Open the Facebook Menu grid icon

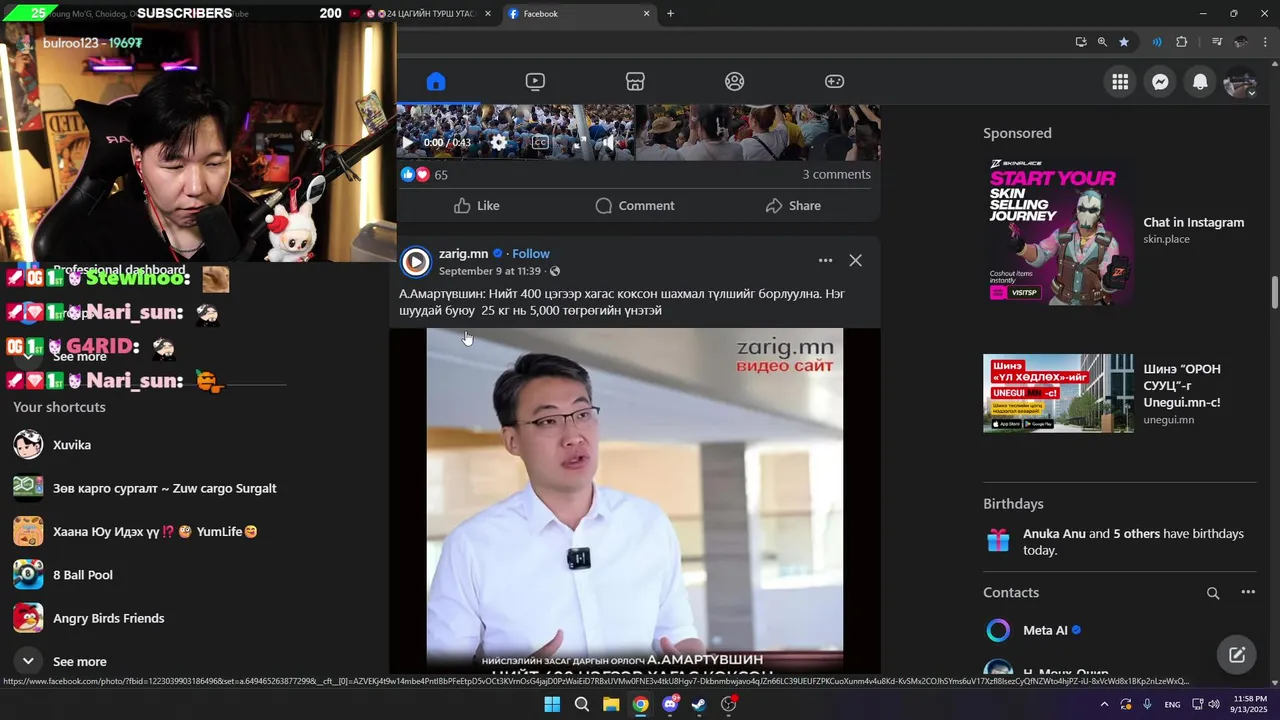1120,83
